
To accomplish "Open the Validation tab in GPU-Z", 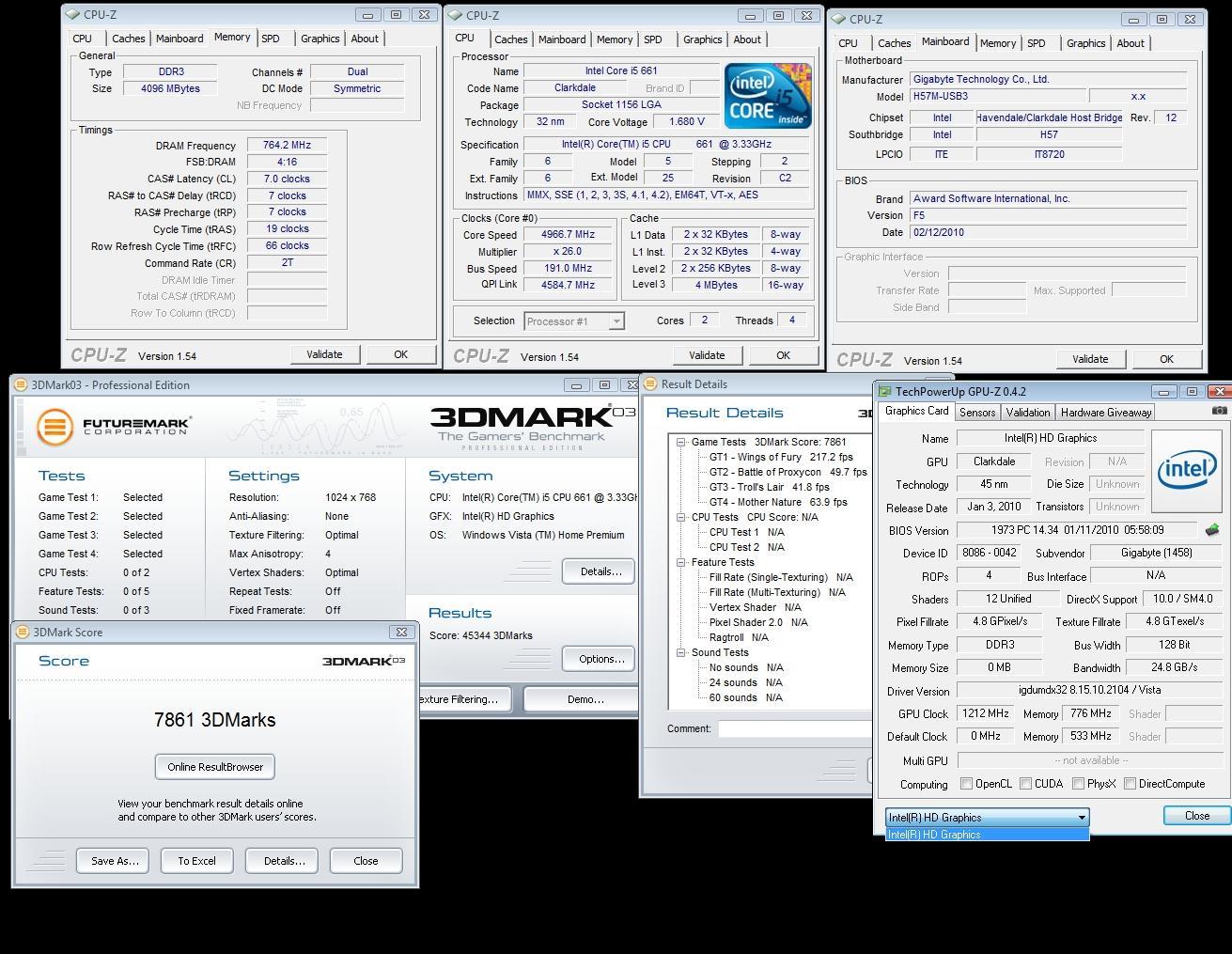I will coord(1028,413).
